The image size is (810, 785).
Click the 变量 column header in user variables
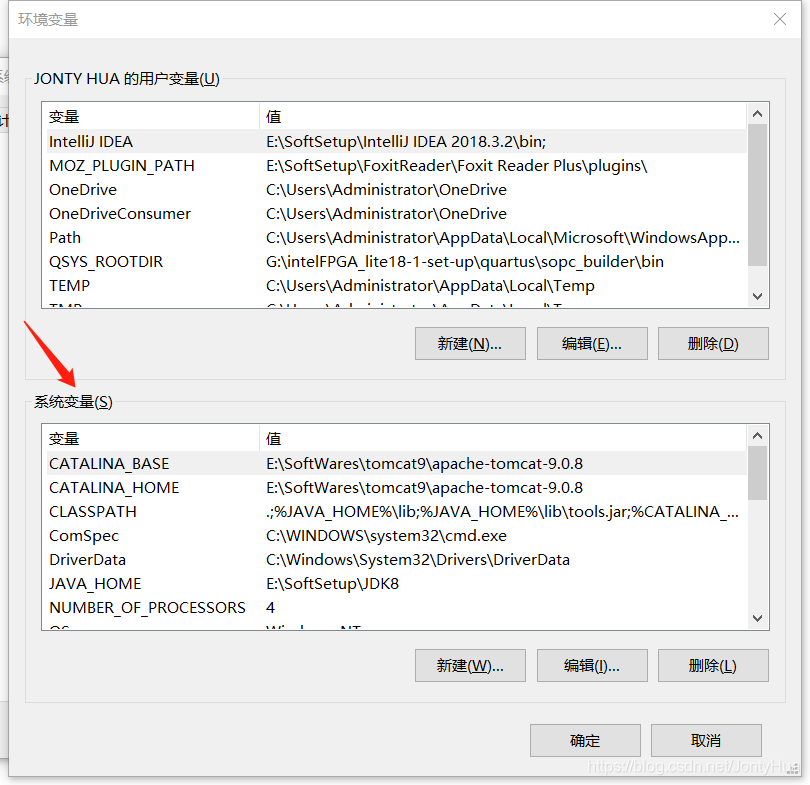click(64, 116)
